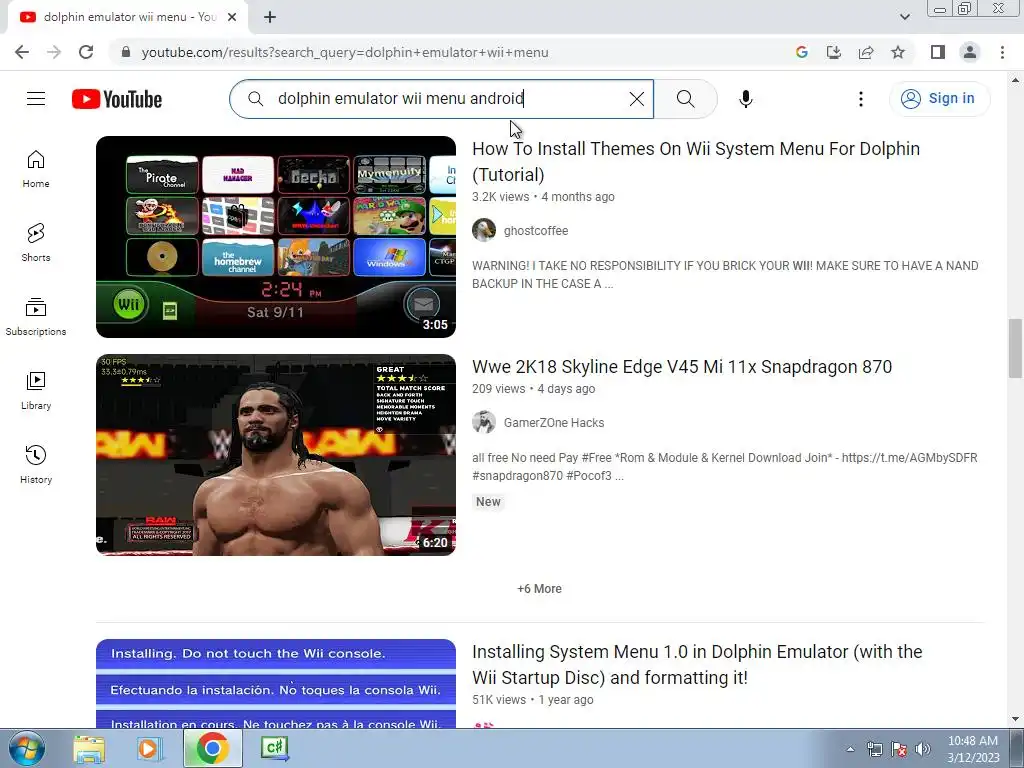Play the Installing Wii console thumbnail
1024x768 pixels.
(x=276, y=683)
